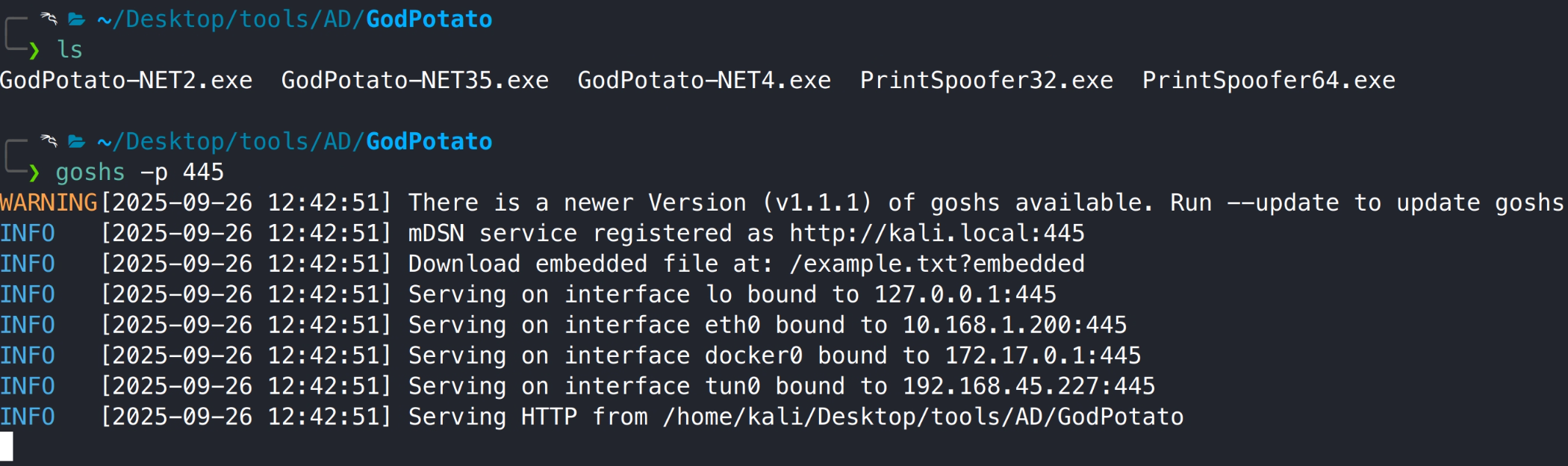Viewport: 1568px width, 466px height.
Task: Click the tun0 address 192.168.45.227:445
Action: (1029, 387)
